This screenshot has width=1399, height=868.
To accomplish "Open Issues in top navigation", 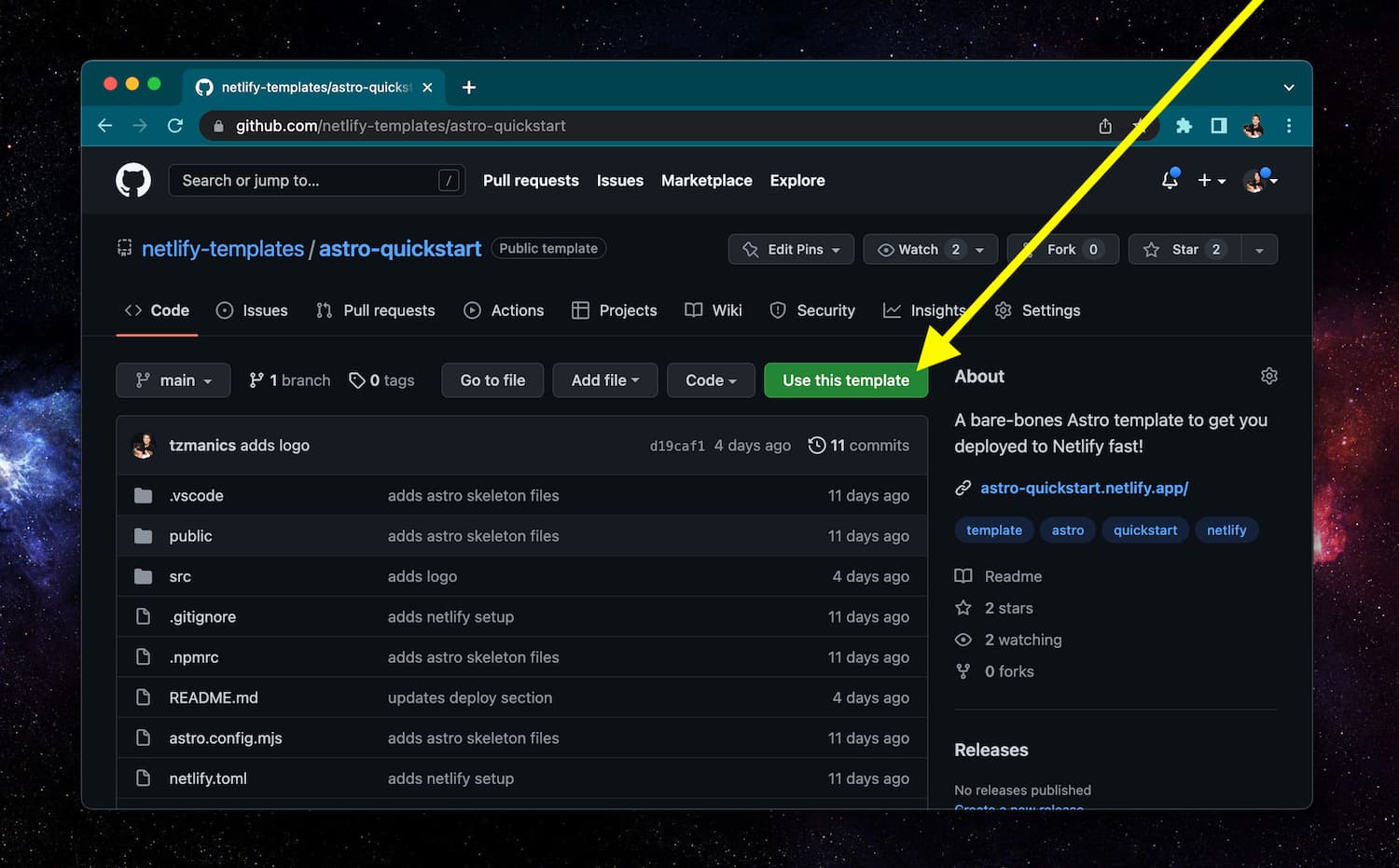I will click(x=620, y=180).
